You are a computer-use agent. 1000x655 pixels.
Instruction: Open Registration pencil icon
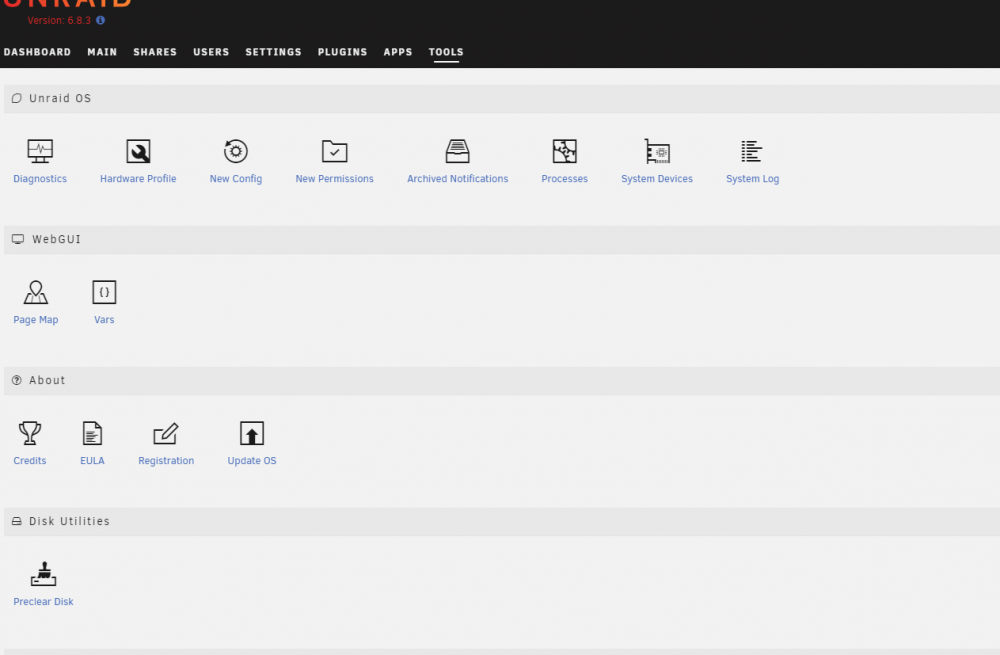coord(166,433)
